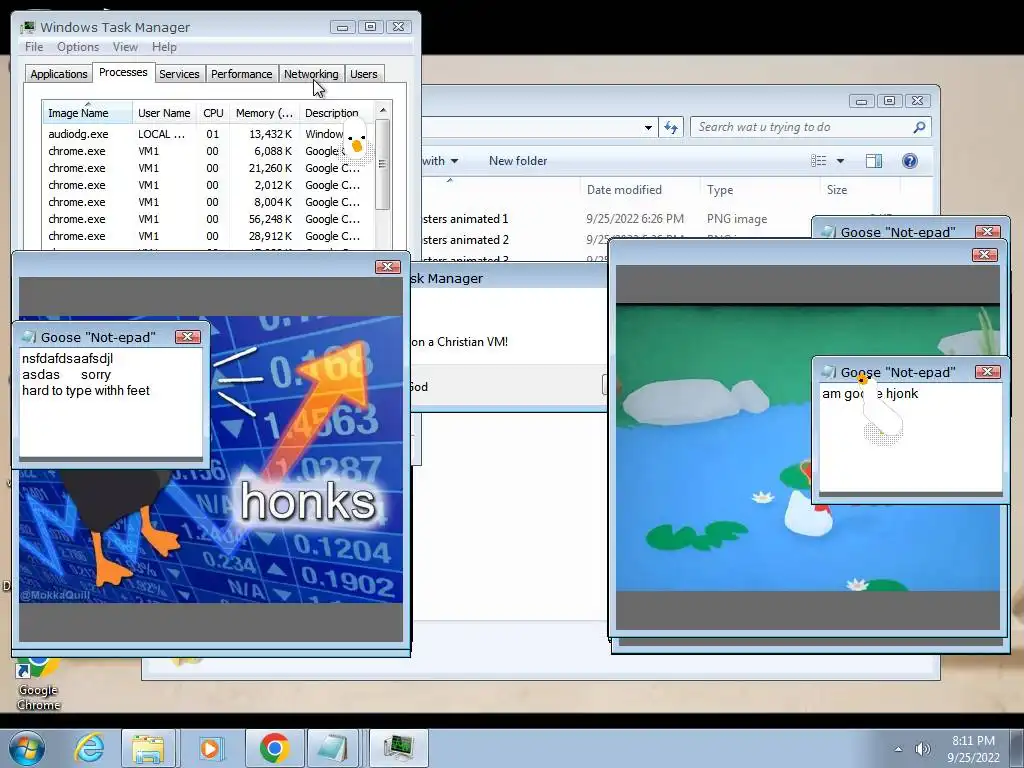The width and height of the screenshot is (1024, 768).
Task: Open Task Manager View menu
Action: pos(125,47)
